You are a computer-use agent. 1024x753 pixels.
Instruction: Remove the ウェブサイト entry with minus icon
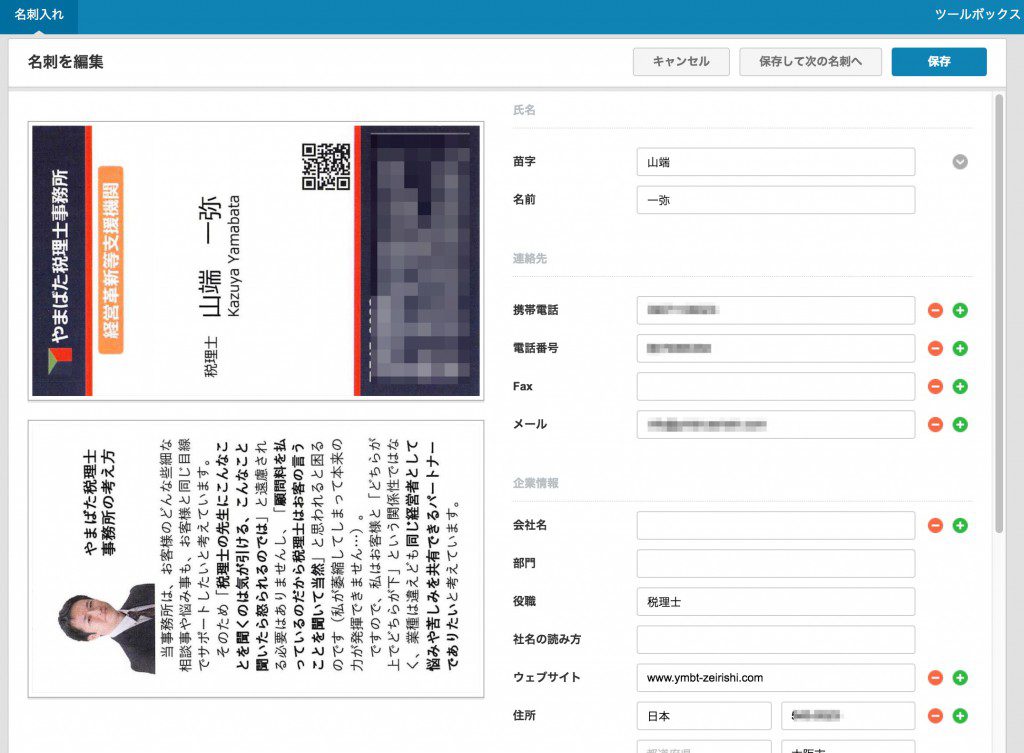935,677
